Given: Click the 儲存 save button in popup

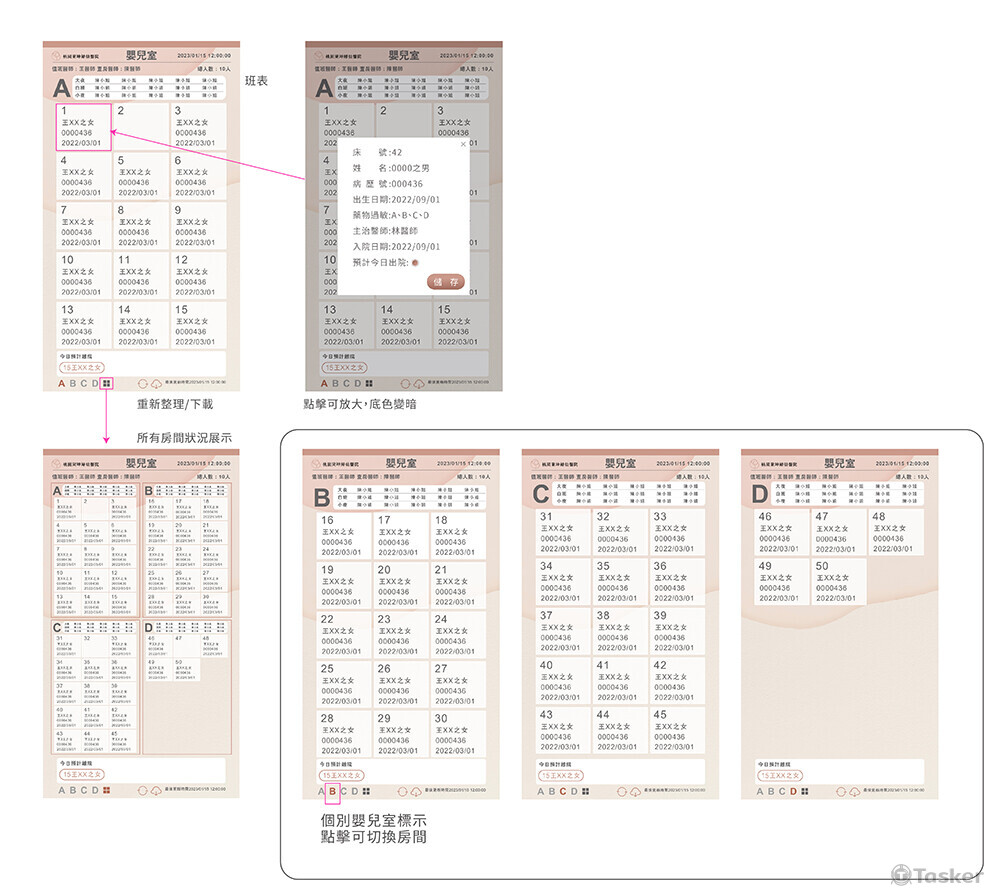Looking at the screenshot, I should coord(447,282).
